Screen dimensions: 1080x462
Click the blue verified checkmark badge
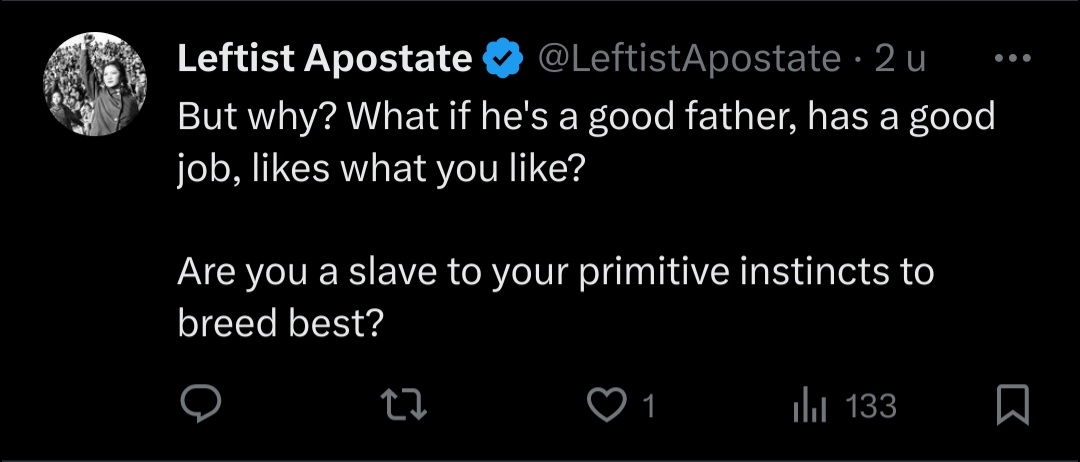point(504,59)
